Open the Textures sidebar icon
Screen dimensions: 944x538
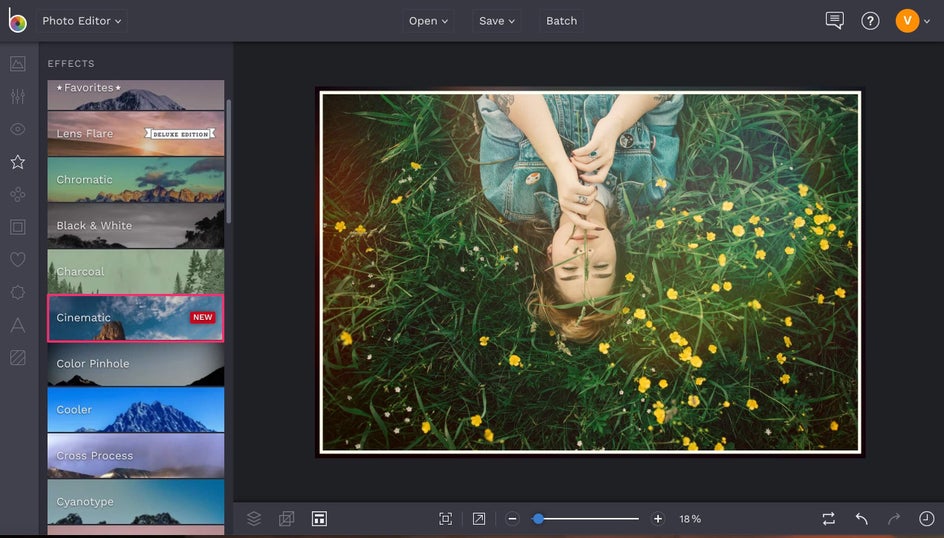pos(17,357)
